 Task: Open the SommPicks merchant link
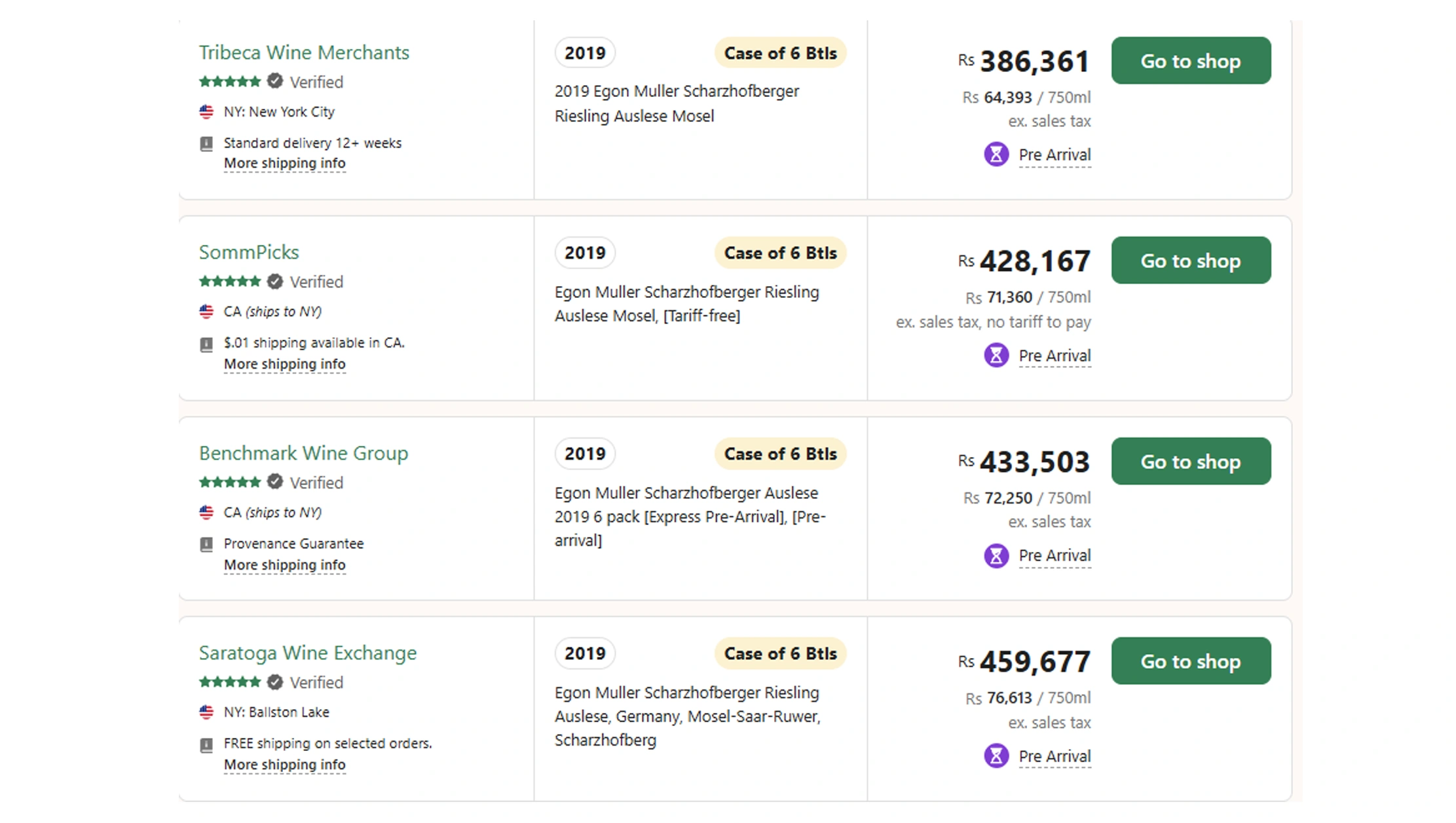click(x=249, y=252)
